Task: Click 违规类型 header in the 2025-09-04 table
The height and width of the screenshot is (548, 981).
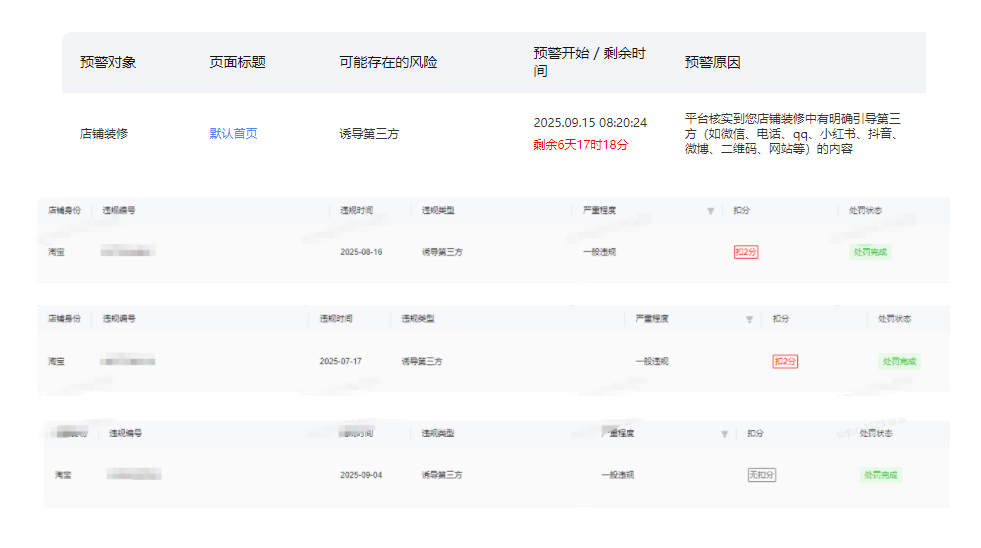Action: tap(438, 434)
